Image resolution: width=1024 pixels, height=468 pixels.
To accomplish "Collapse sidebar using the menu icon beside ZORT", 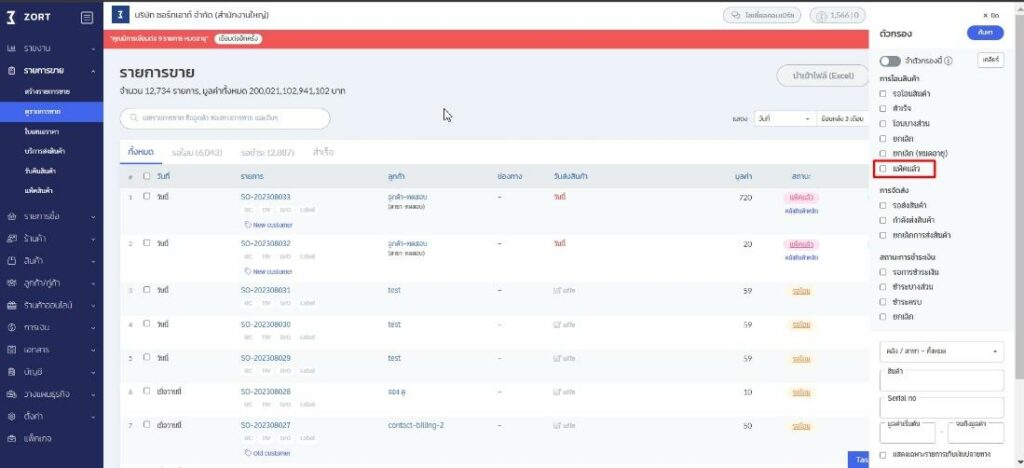I will click(x=87, y=17).
